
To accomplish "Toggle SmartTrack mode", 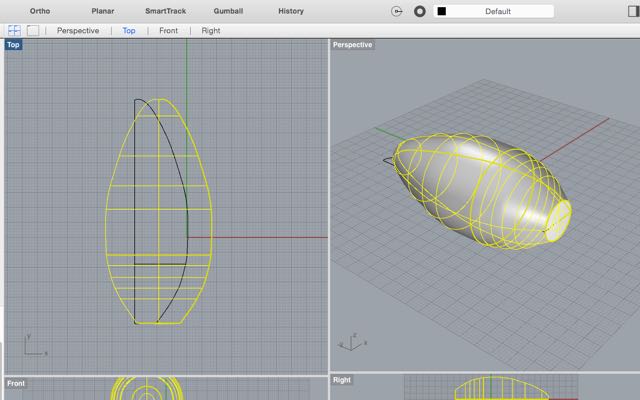I will click(x=165, y=11).
